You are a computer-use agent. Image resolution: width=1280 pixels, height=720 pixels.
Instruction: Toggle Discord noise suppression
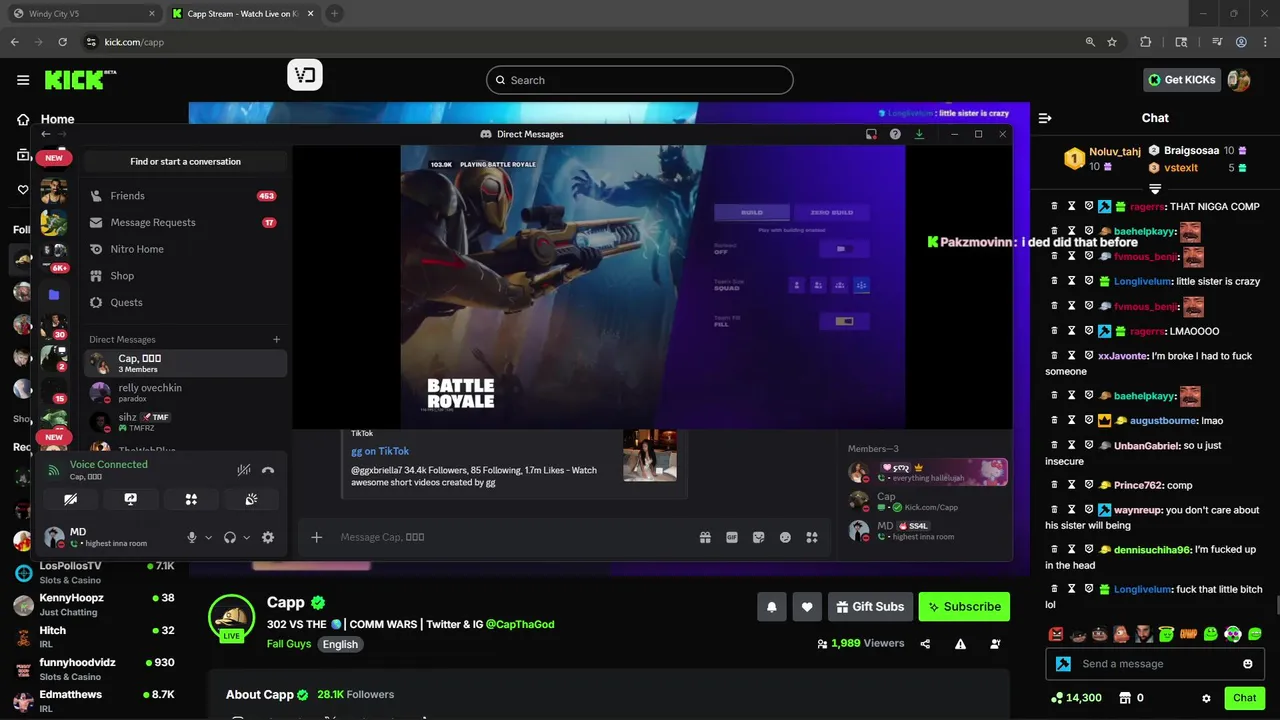tap(243, 470)
